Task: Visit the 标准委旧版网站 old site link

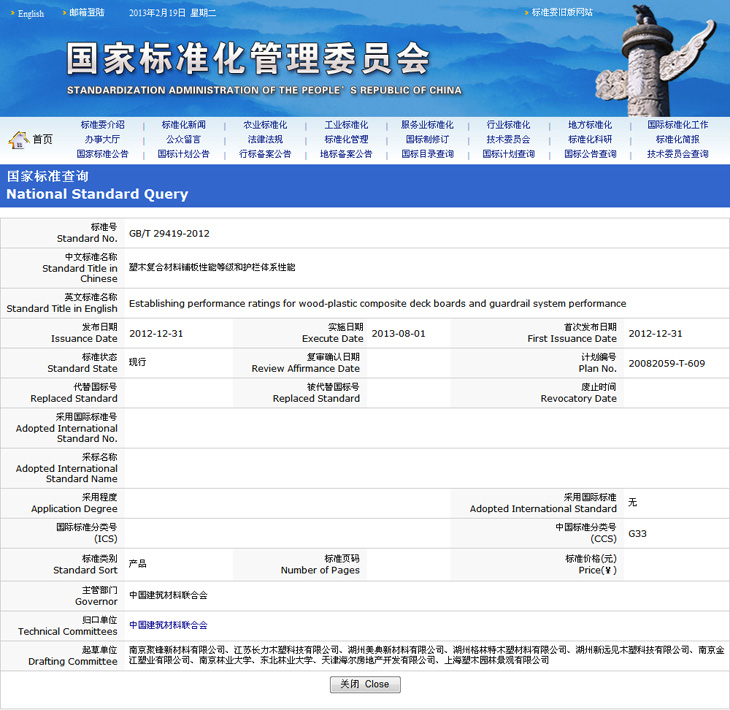Action: 562,13
